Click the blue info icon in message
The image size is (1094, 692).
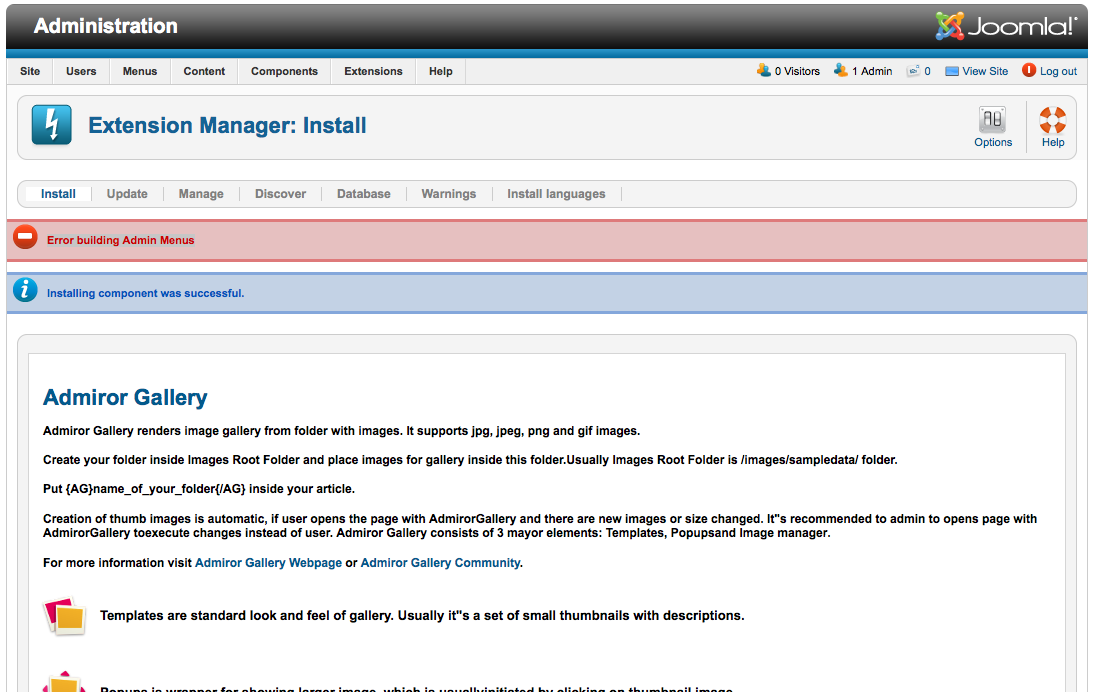click(x=25, y=289)
